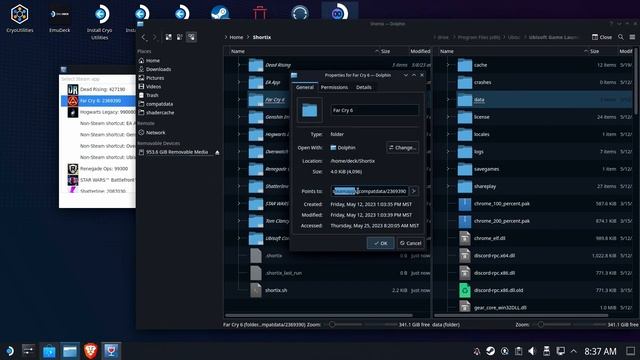This screenshot has width=640, height=360.
Task: Open EmuDeck desktop icon
Action: pyautogui.click(x=60, y=18)
